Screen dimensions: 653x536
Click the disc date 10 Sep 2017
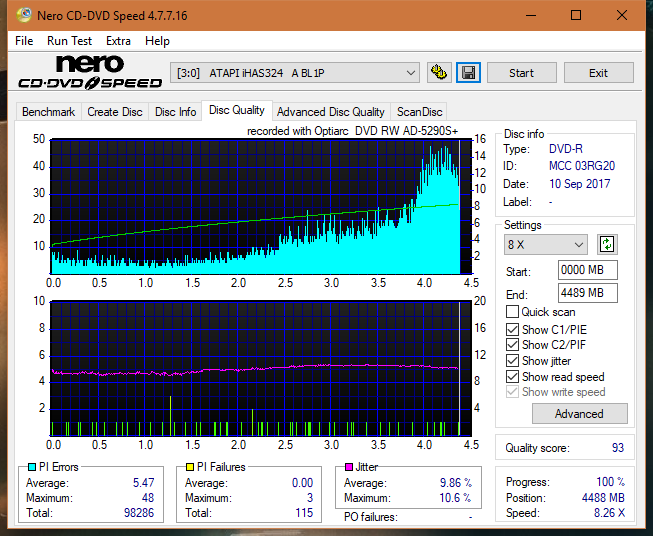pos(580,184)
